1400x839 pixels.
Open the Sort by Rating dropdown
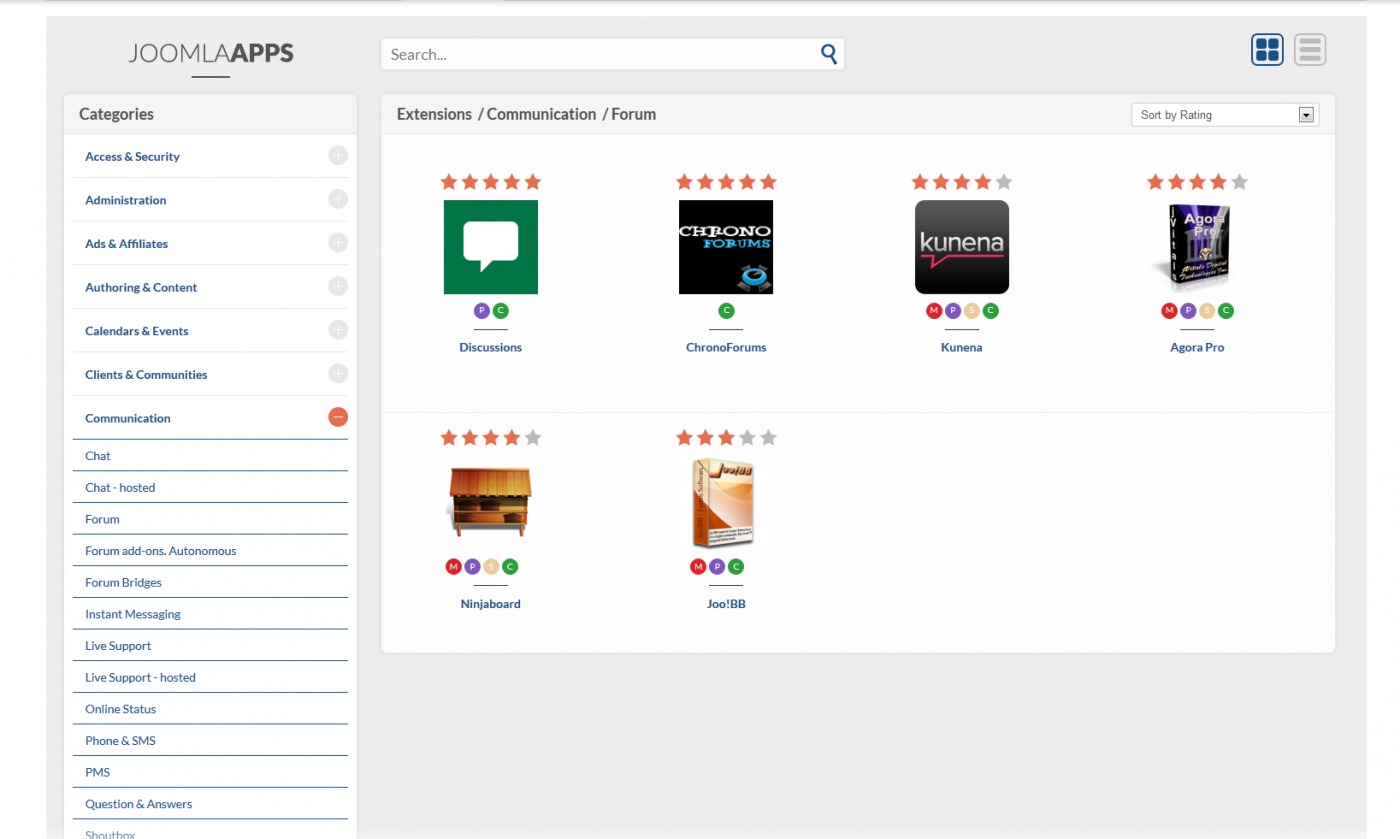1225,115
